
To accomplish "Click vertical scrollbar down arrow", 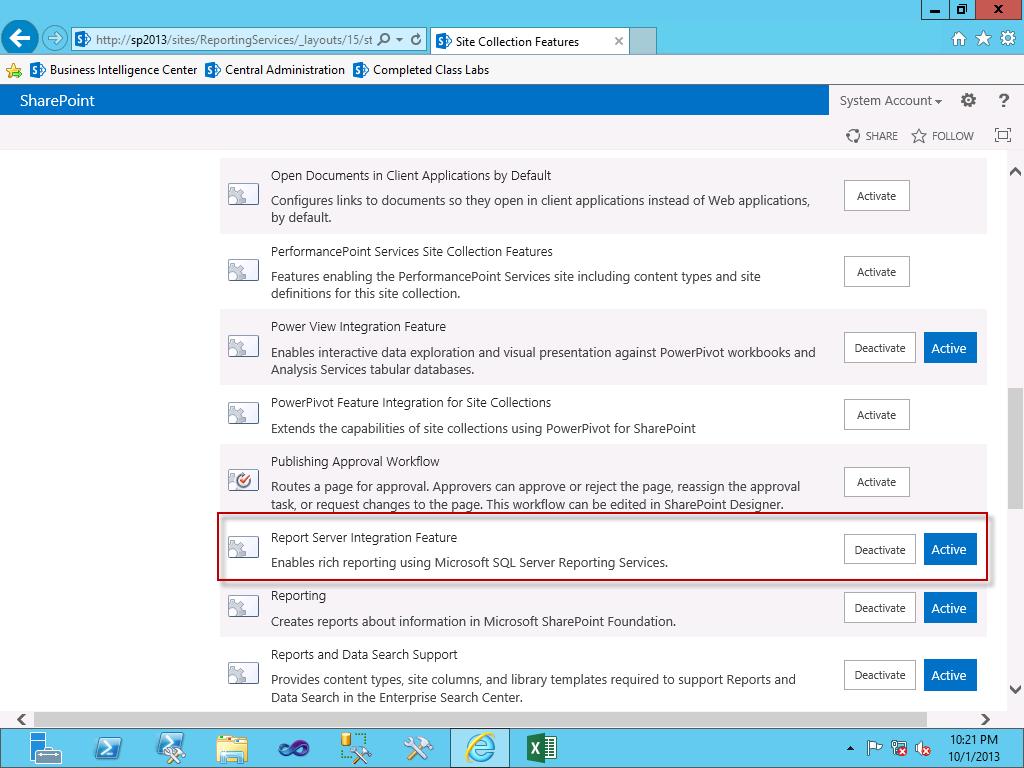I will coord(1015,689).
